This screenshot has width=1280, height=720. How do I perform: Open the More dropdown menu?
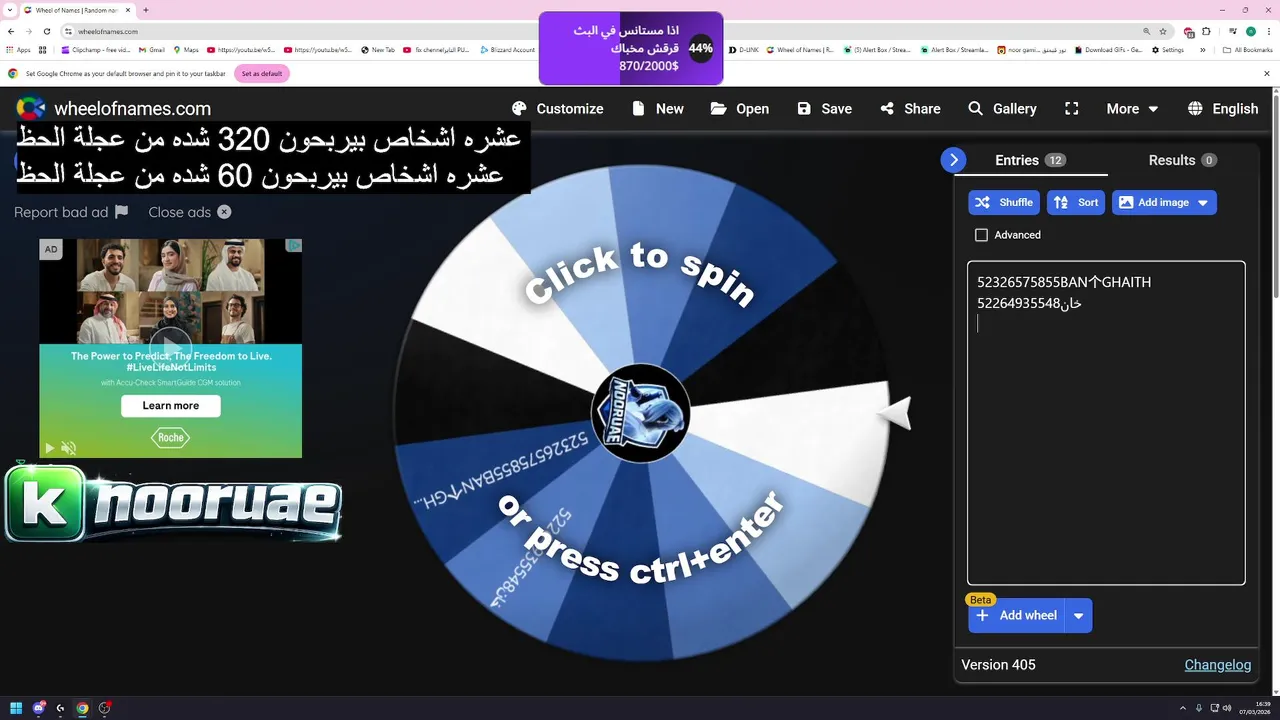coord(1132,108)
